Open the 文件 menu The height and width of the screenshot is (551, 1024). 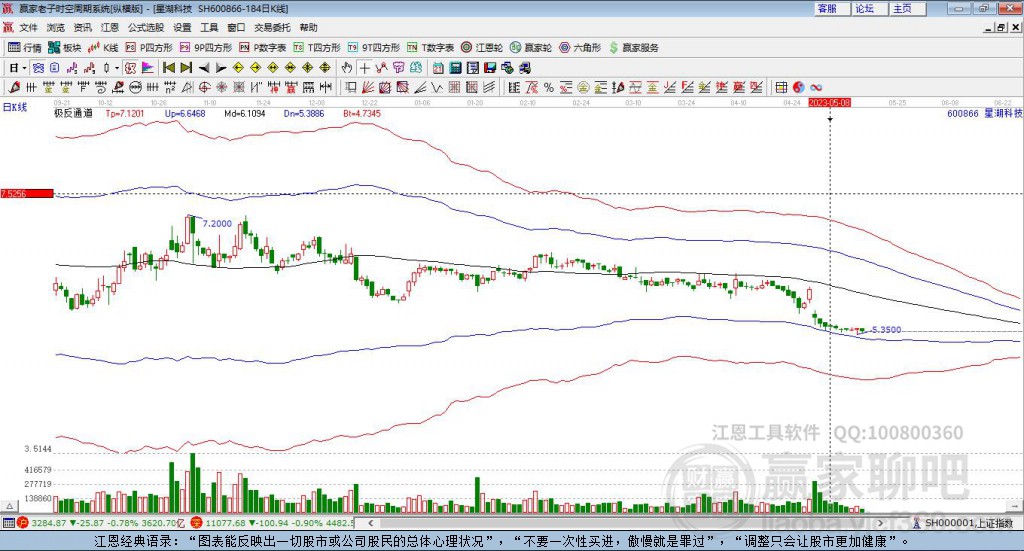point(28,27)
